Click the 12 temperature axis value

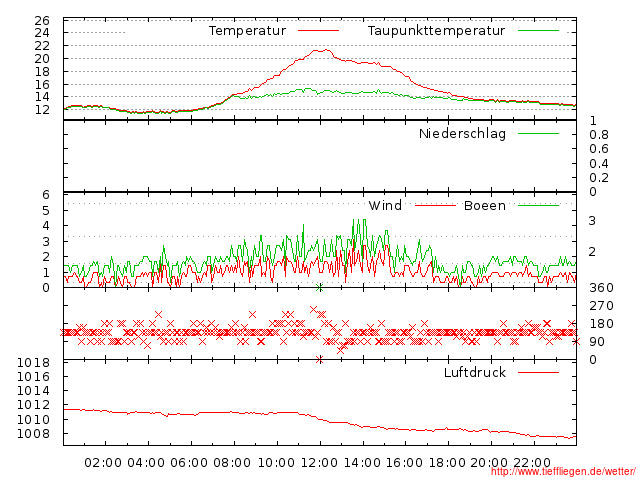coord(42,110)
